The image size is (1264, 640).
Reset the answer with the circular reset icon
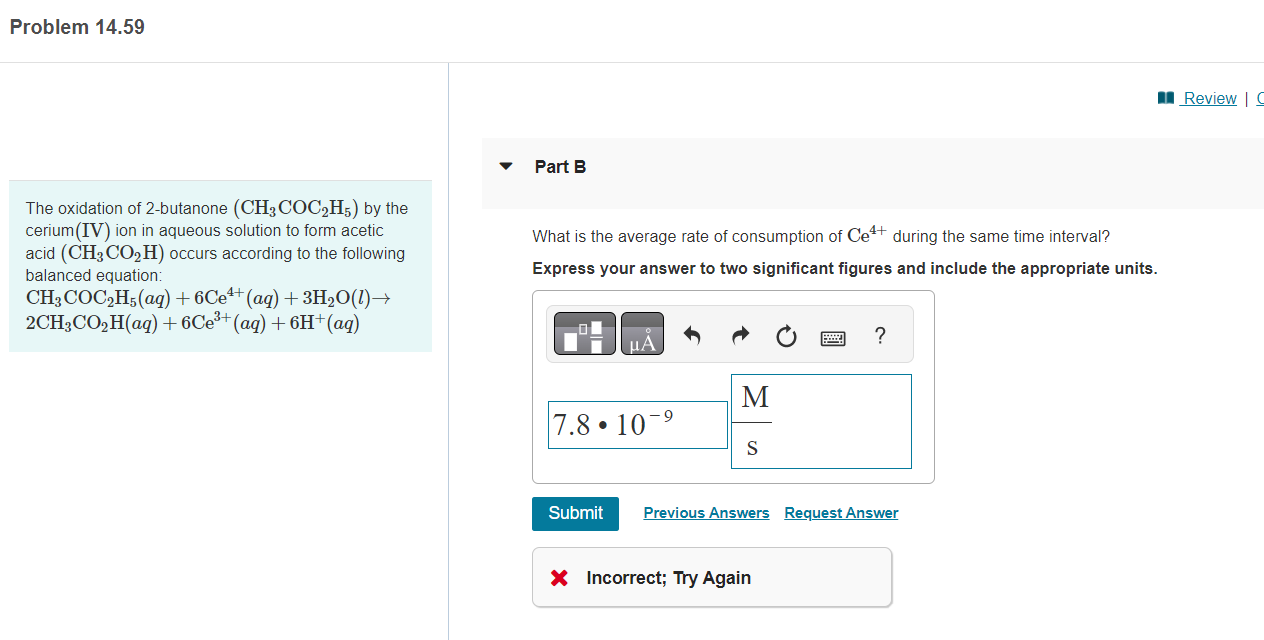click(786, 336)
